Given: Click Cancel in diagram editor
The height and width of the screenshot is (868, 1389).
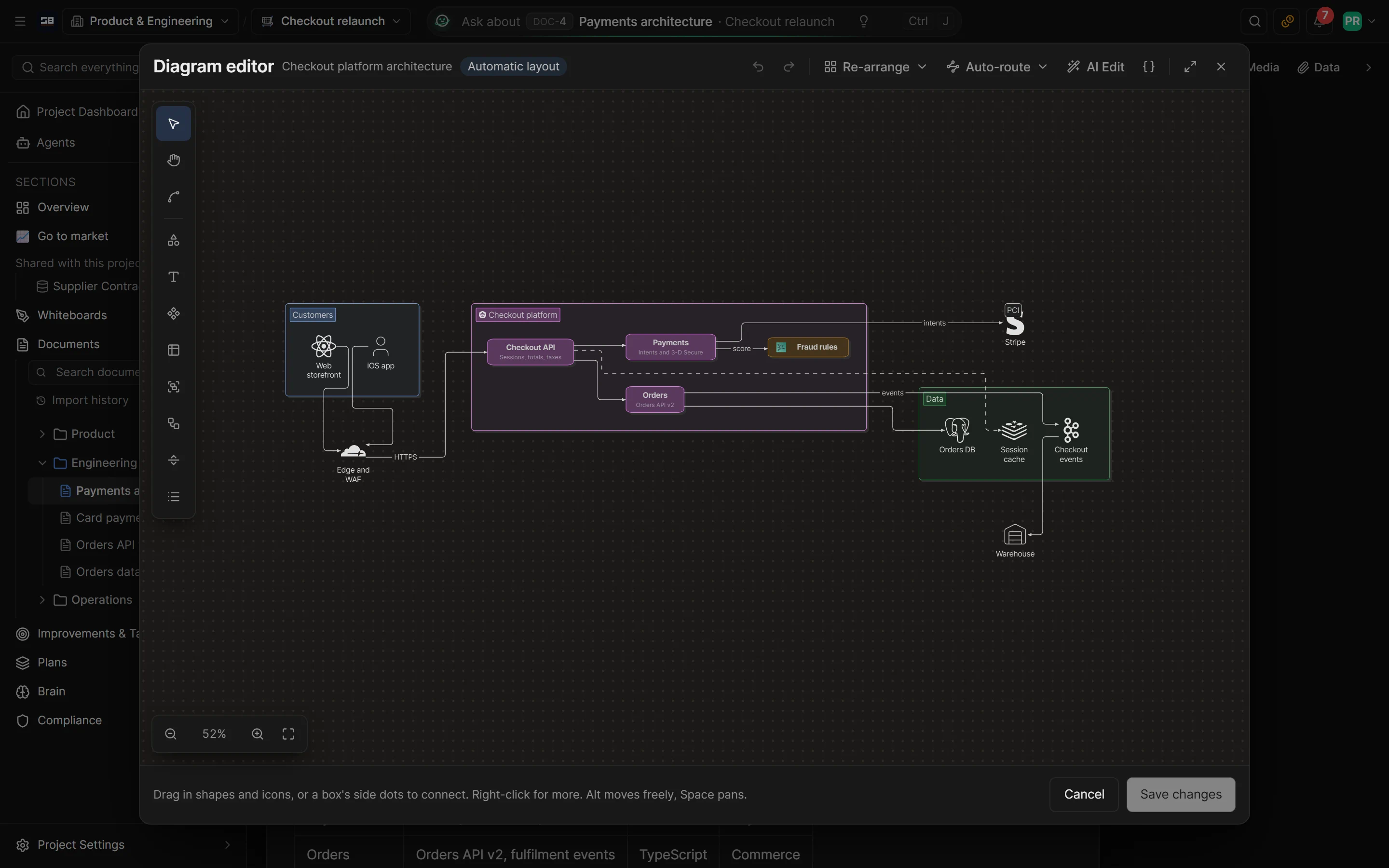Looking at the screenshot, I should click(x=1084, y=794).
